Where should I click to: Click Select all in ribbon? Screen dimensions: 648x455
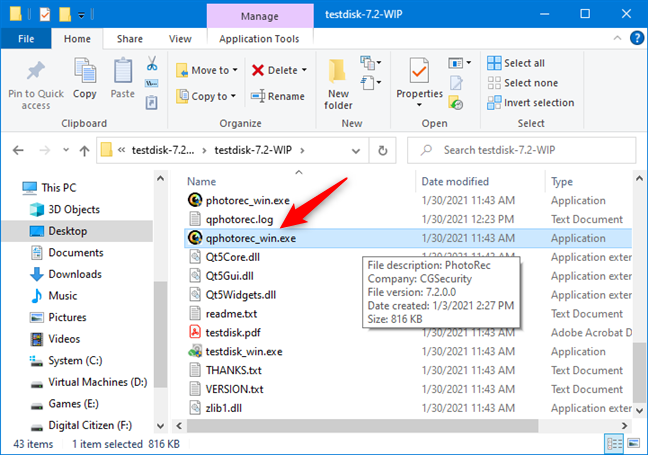[516, 63]
